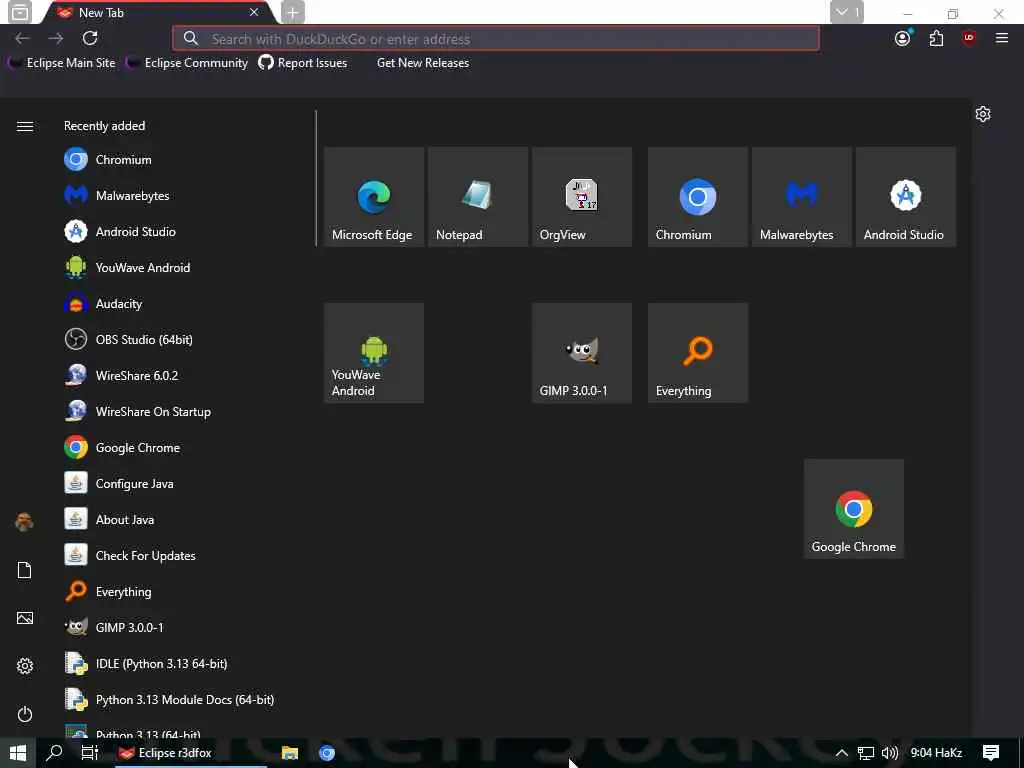
Task: Open Settings gear in Start sidebar
Action: pyautogui.click(x=25, y=666)
